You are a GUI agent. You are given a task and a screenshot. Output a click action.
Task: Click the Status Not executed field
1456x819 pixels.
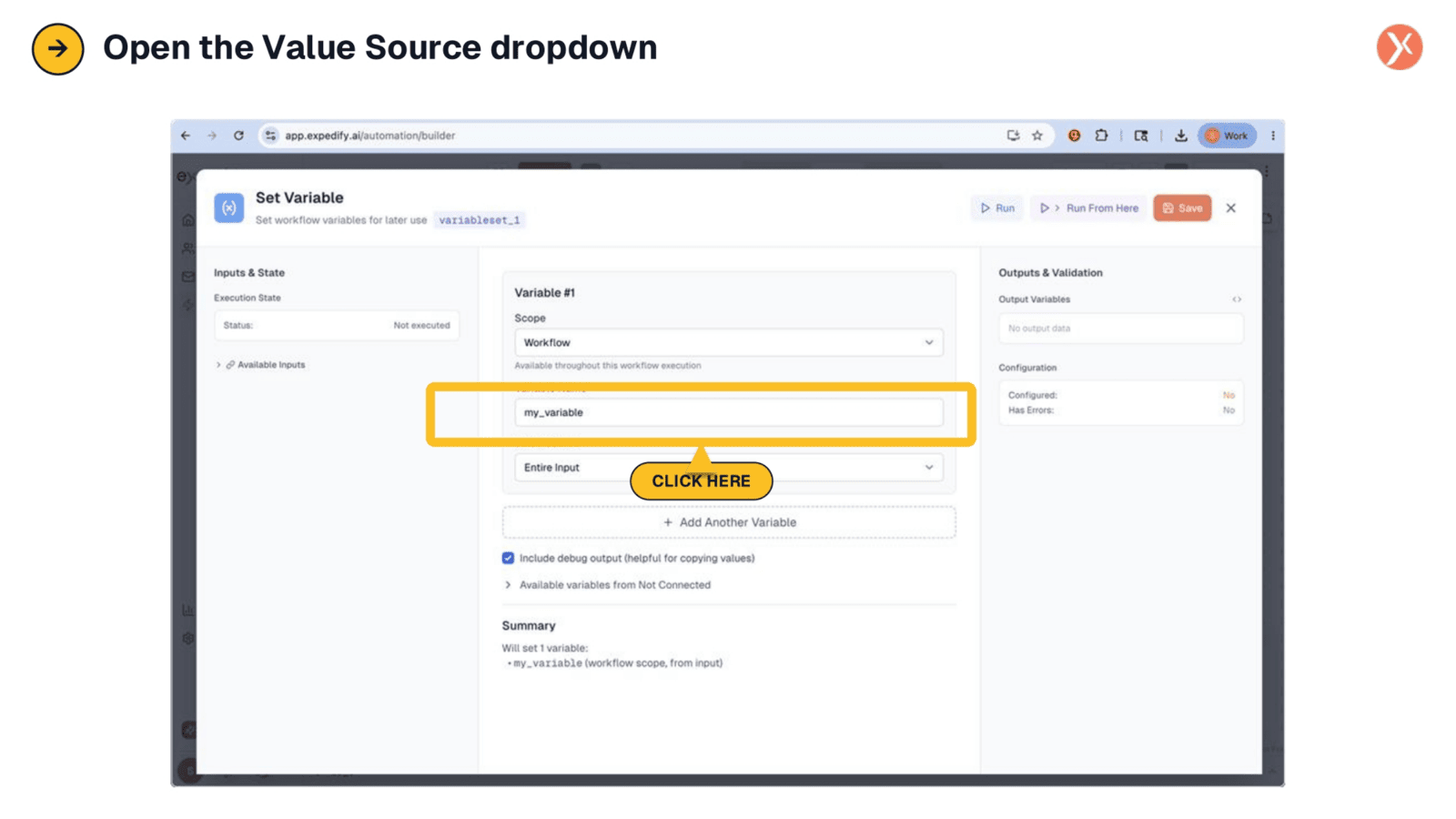click(337, 325)
